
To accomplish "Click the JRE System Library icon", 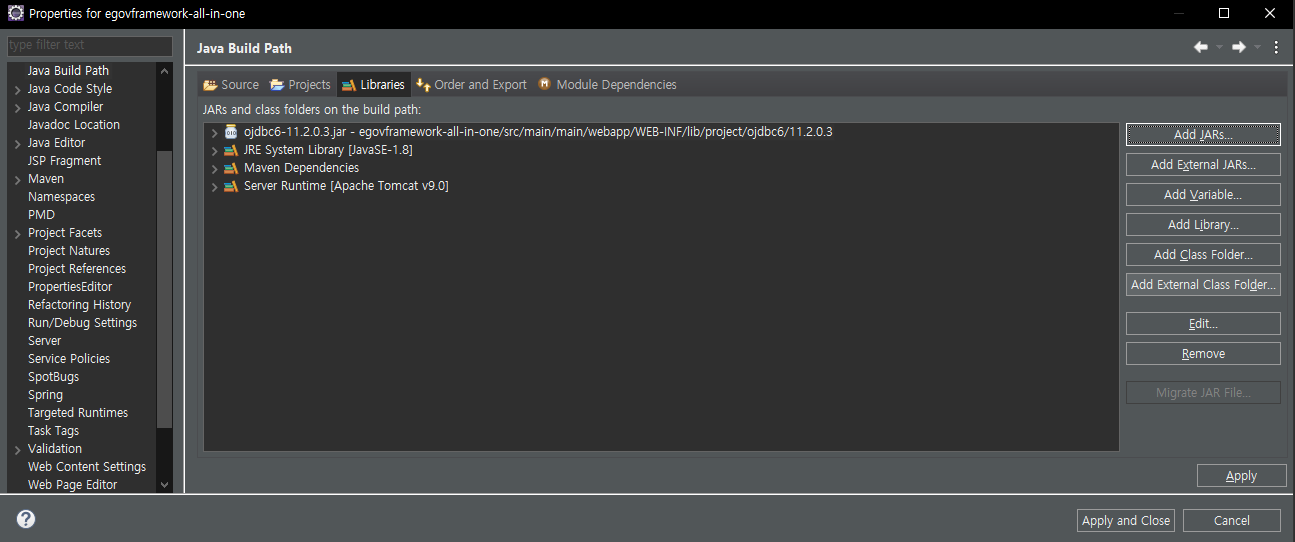I will click(232, 149).
